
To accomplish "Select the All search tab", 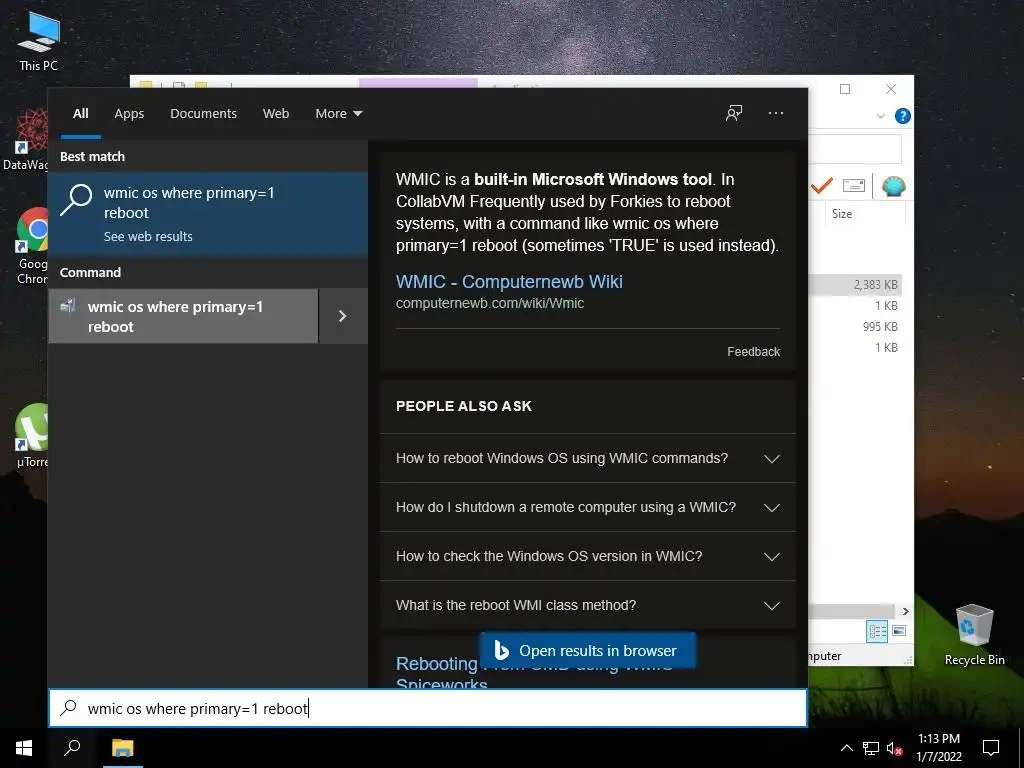I will (x=81, y=114).
